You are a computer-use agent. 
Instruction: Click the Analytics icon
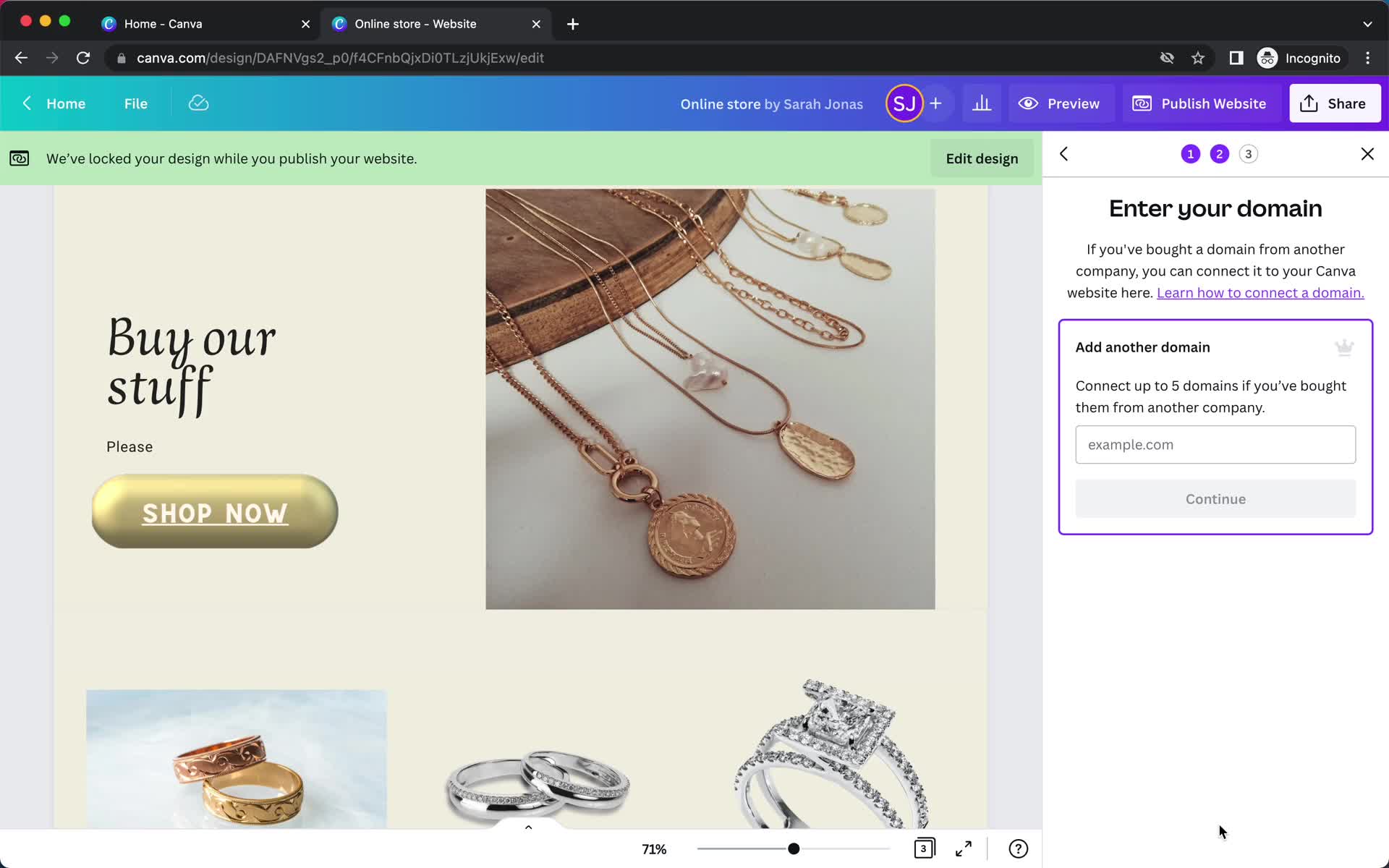coord(981,103)
